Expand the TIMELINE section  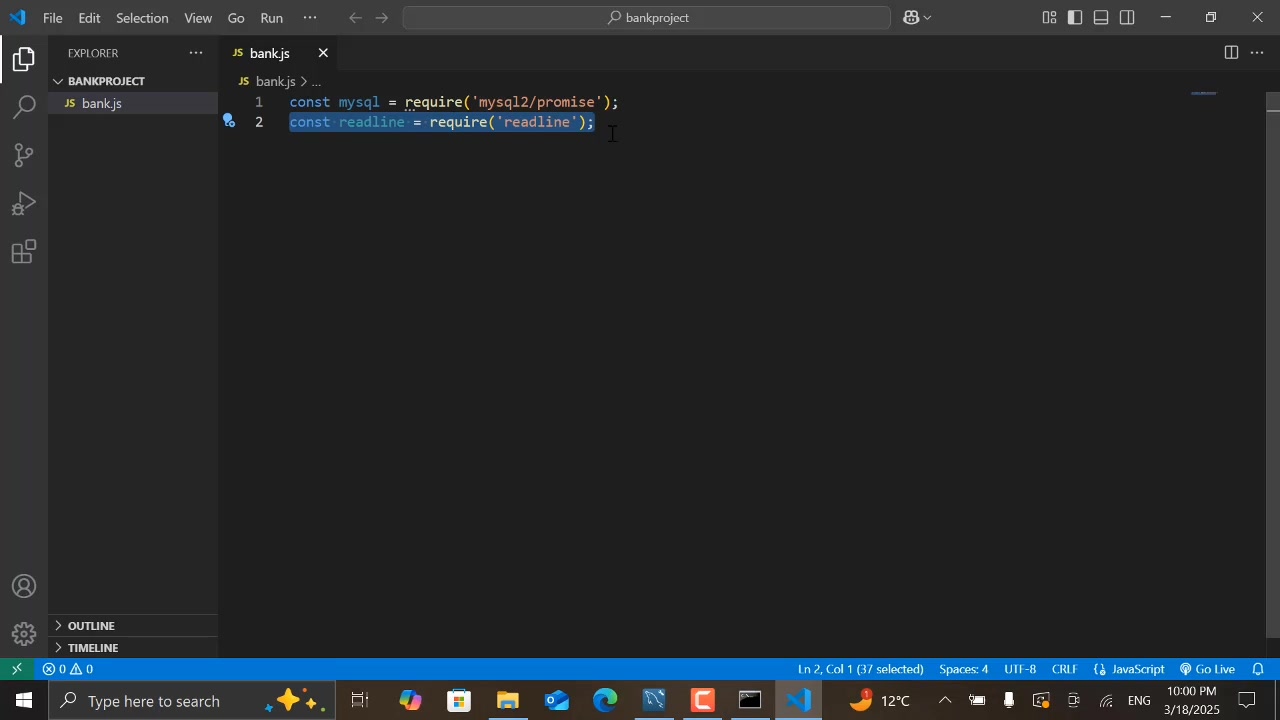coord(133,648)
